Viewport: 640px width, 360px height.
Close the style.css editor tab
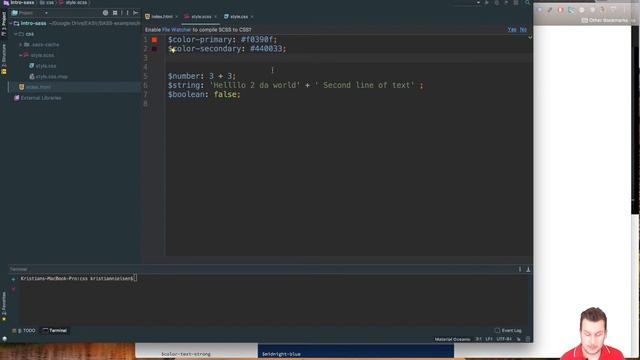[x=252, y=17]
